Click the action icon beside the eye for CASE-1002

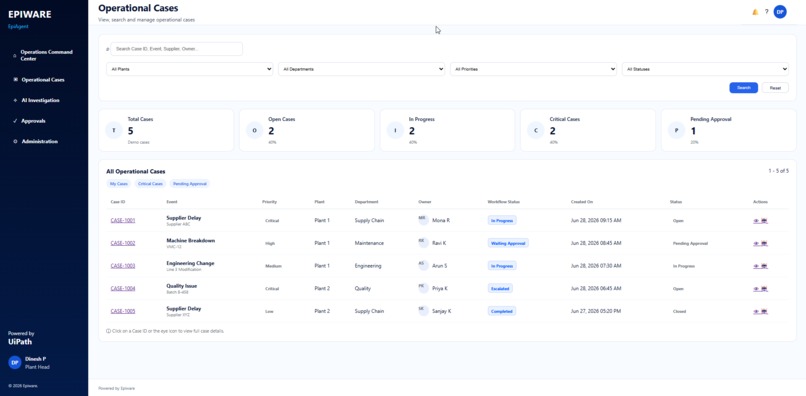[764, 243]
